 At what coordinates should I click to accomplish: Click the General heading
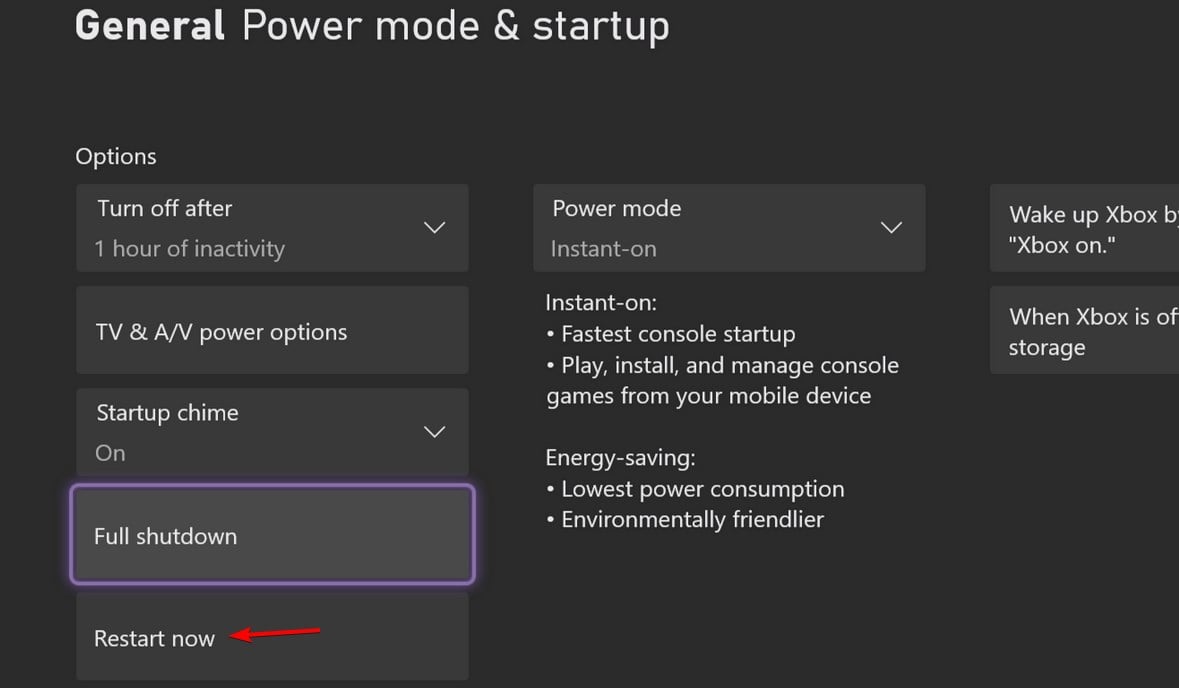pos(150,26)
